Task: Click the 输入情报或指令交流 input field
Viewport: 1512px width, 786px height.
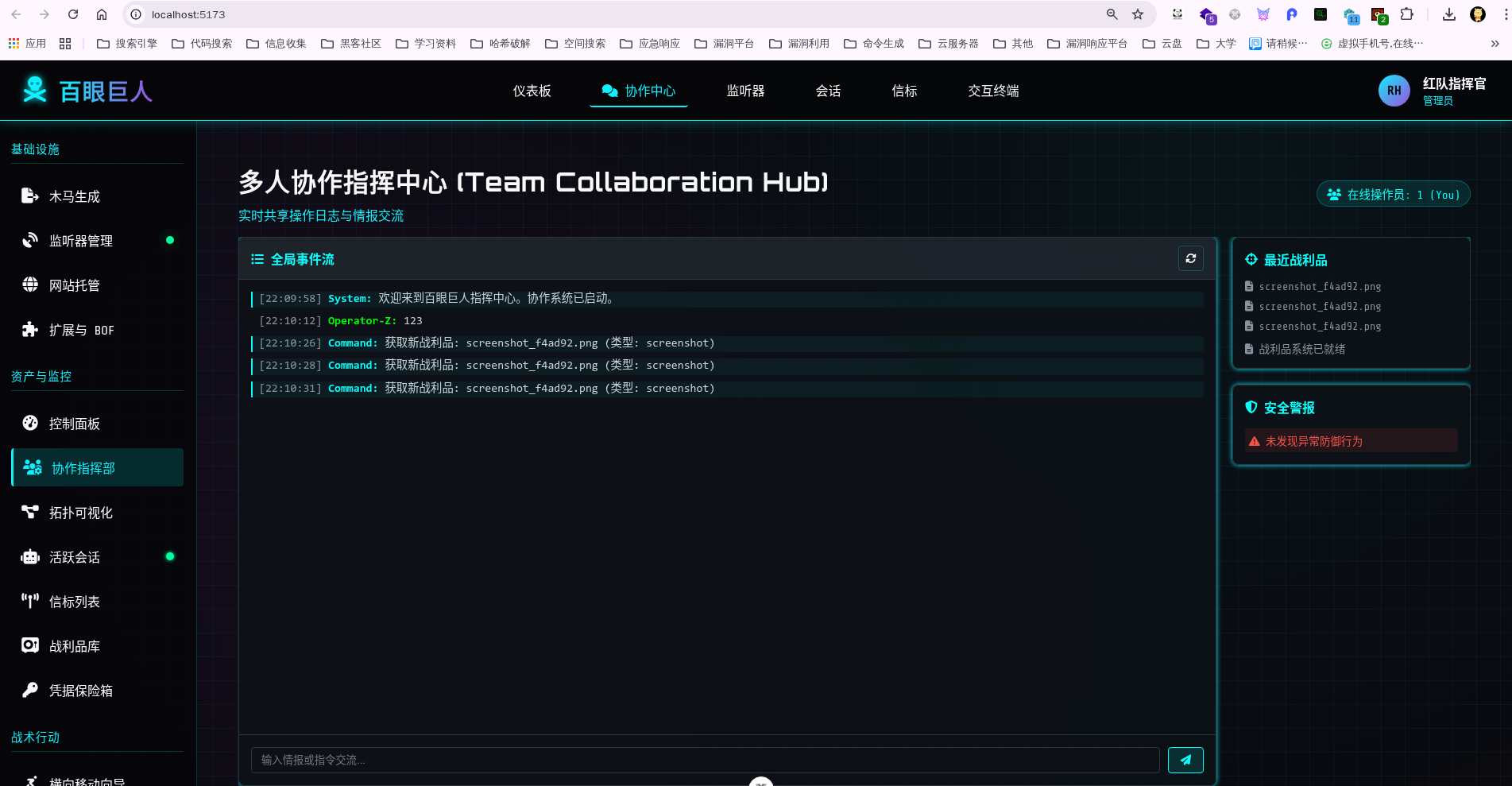Action: (705, 760)
